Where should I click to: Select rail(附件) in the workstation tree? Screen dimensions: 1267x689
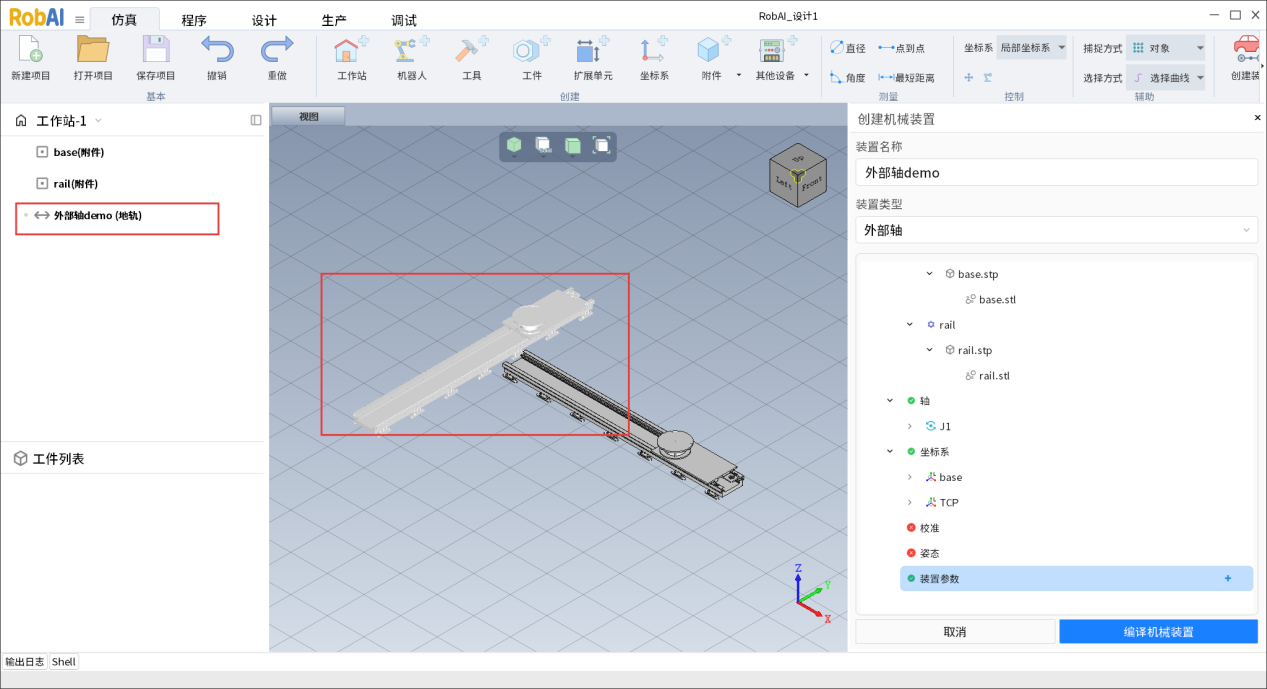76,184
